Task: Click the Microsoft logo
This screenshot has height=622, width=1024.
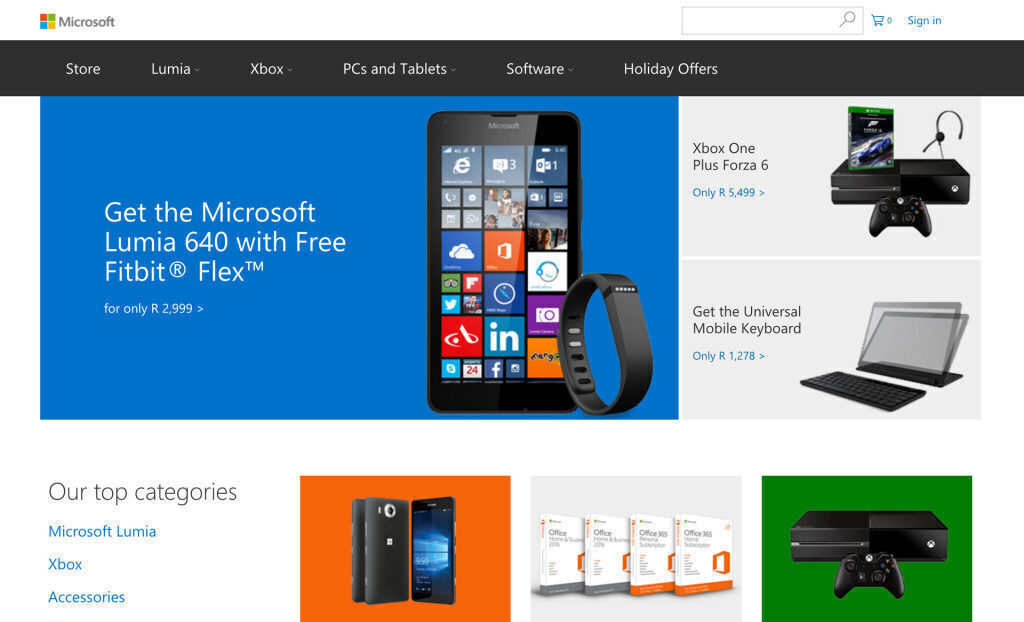Action: [77, 22]
